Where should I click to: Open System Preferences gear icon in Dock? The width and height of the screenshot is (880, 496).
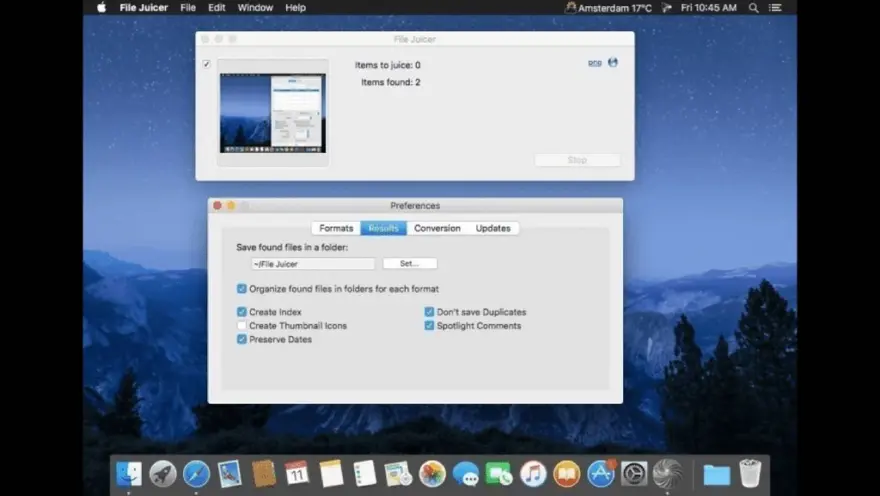pos(634,474)
